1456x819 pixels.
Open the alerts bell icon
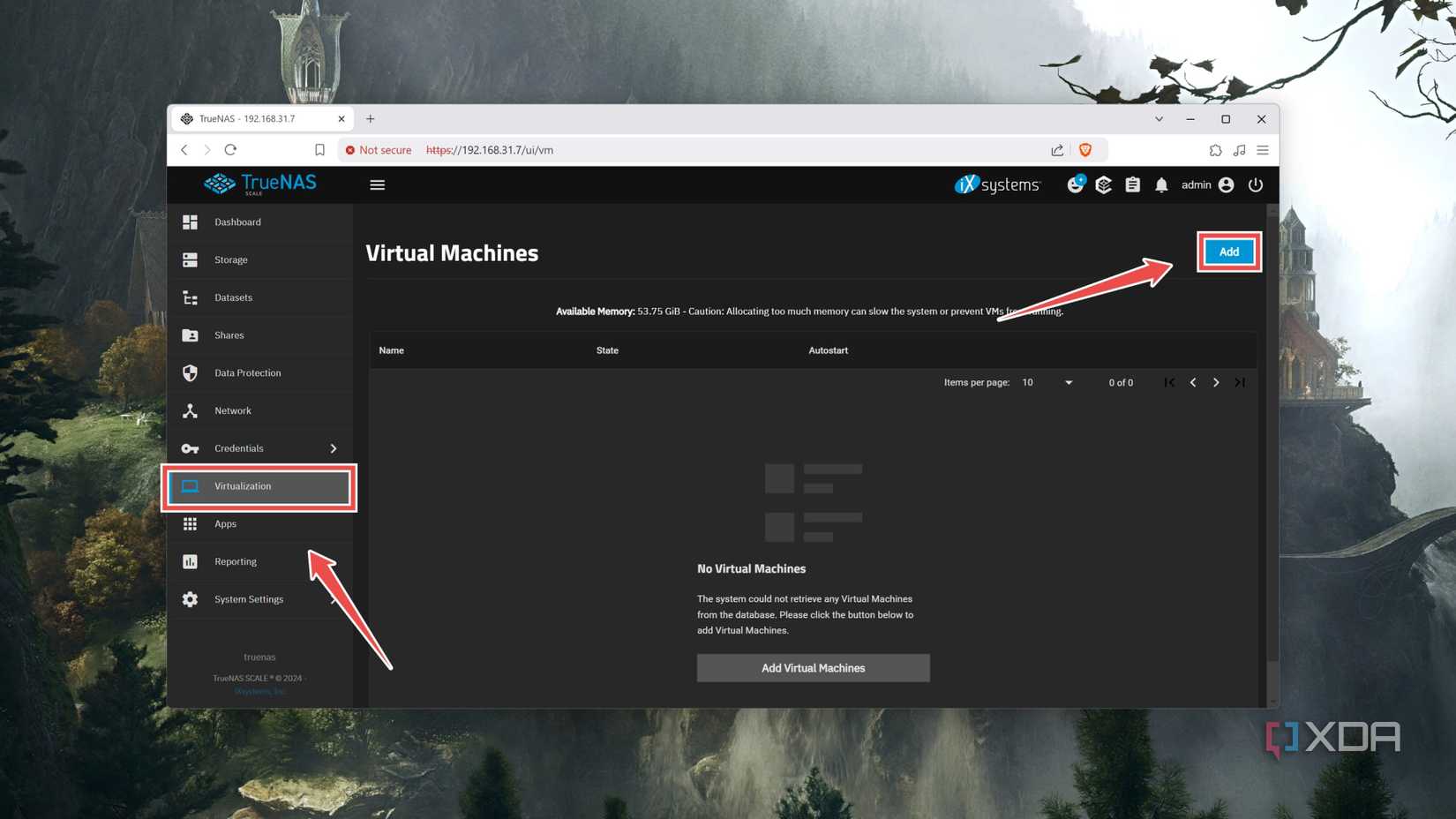point(1161,185)
